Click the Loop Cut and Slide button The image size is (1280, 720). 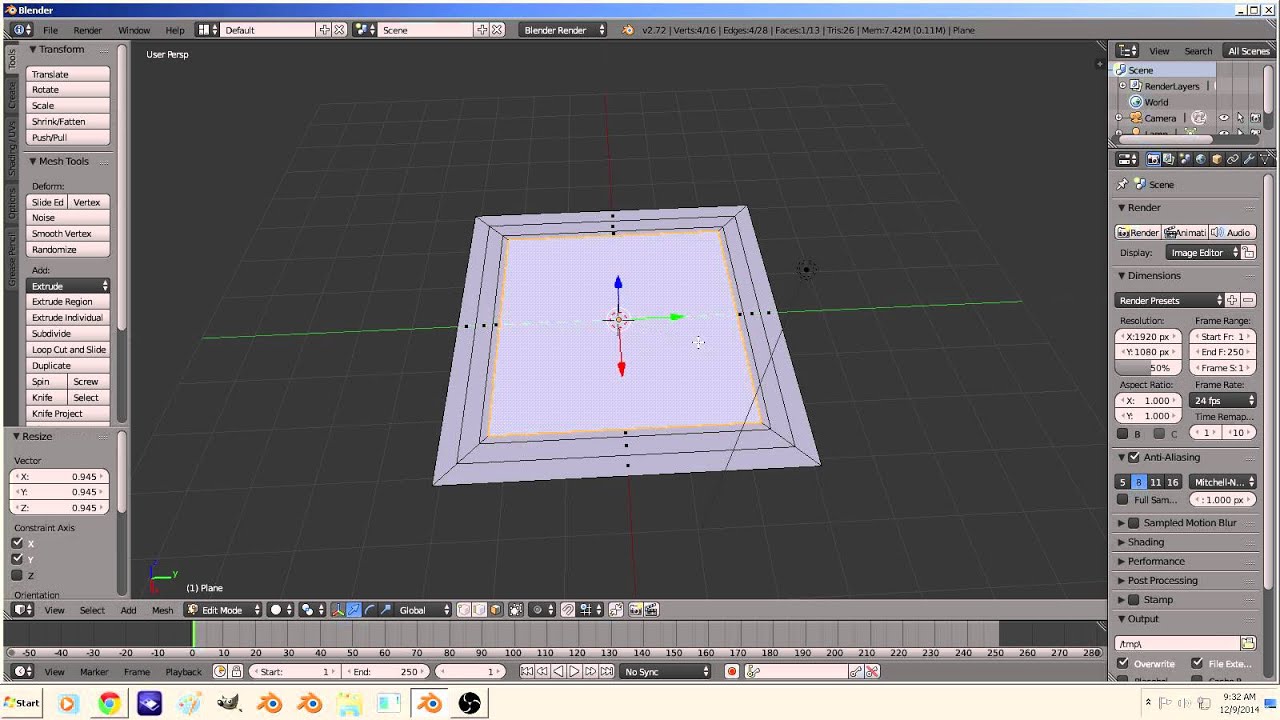click(x=68, y=350)
